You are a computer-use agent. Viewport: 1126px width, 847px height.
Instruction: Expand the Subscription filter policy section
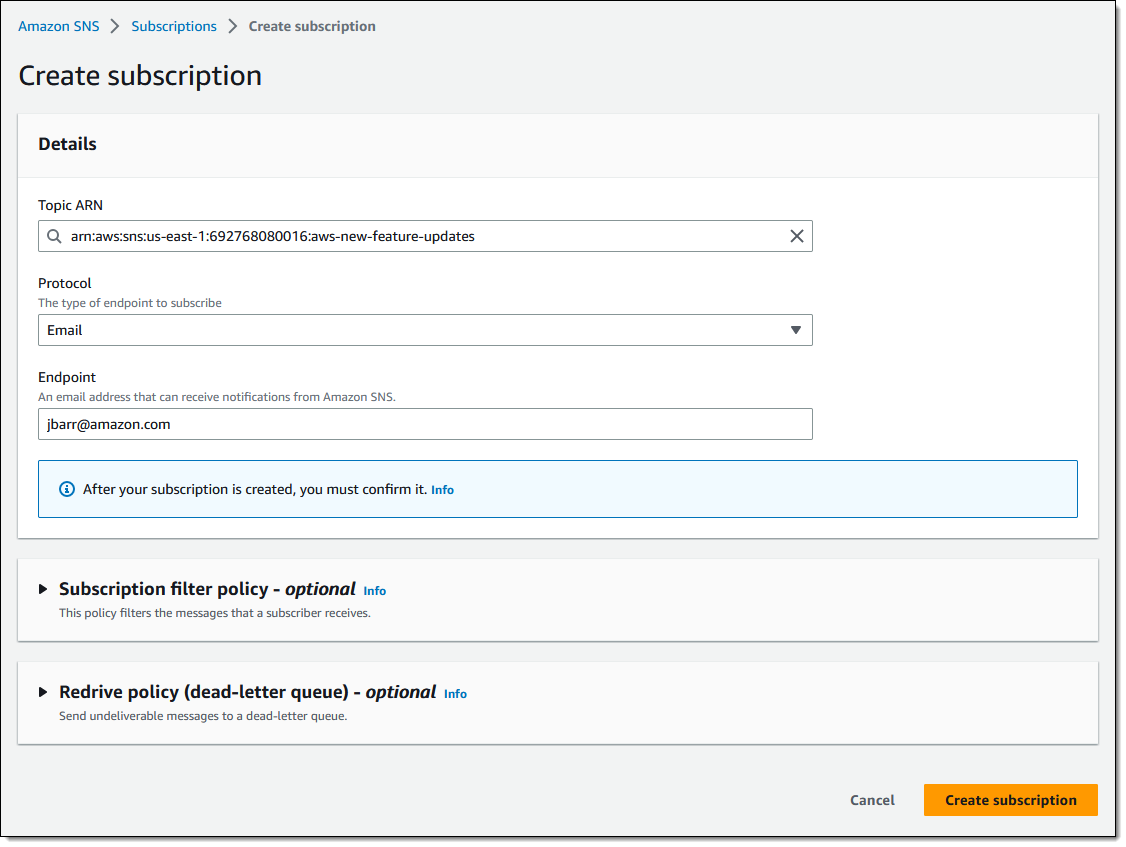[43, 589]
